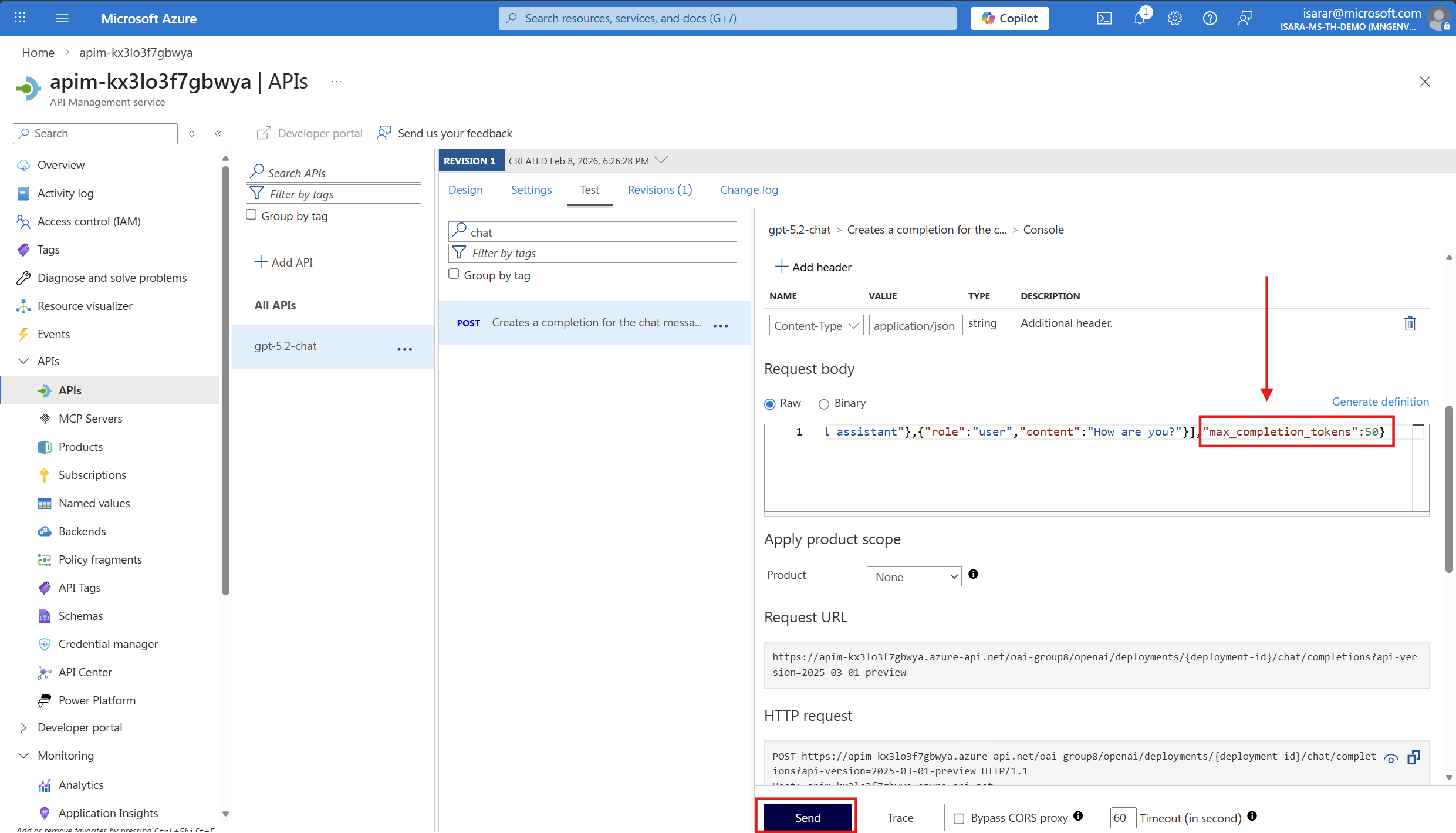Open Analytics under Monitoring
The image size is (1456, 833).
click(81, 785)
